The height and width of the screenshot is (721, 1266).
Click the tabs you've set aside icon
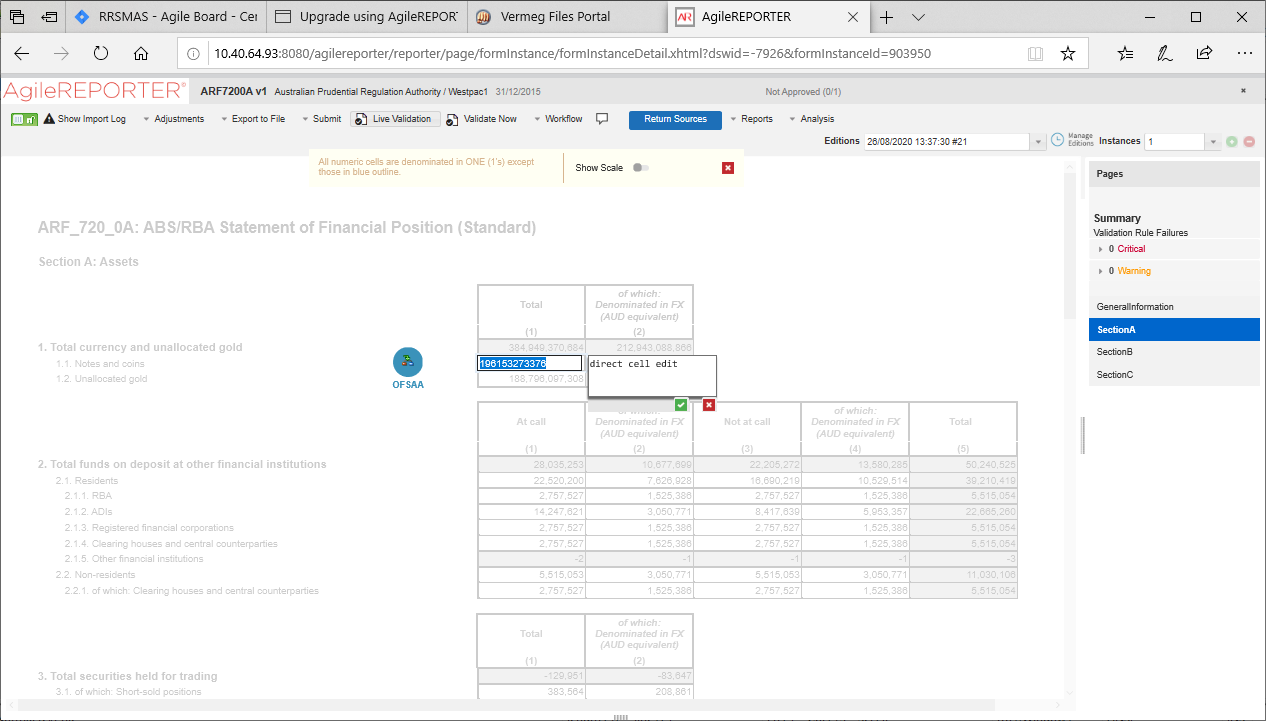[16, 17]
